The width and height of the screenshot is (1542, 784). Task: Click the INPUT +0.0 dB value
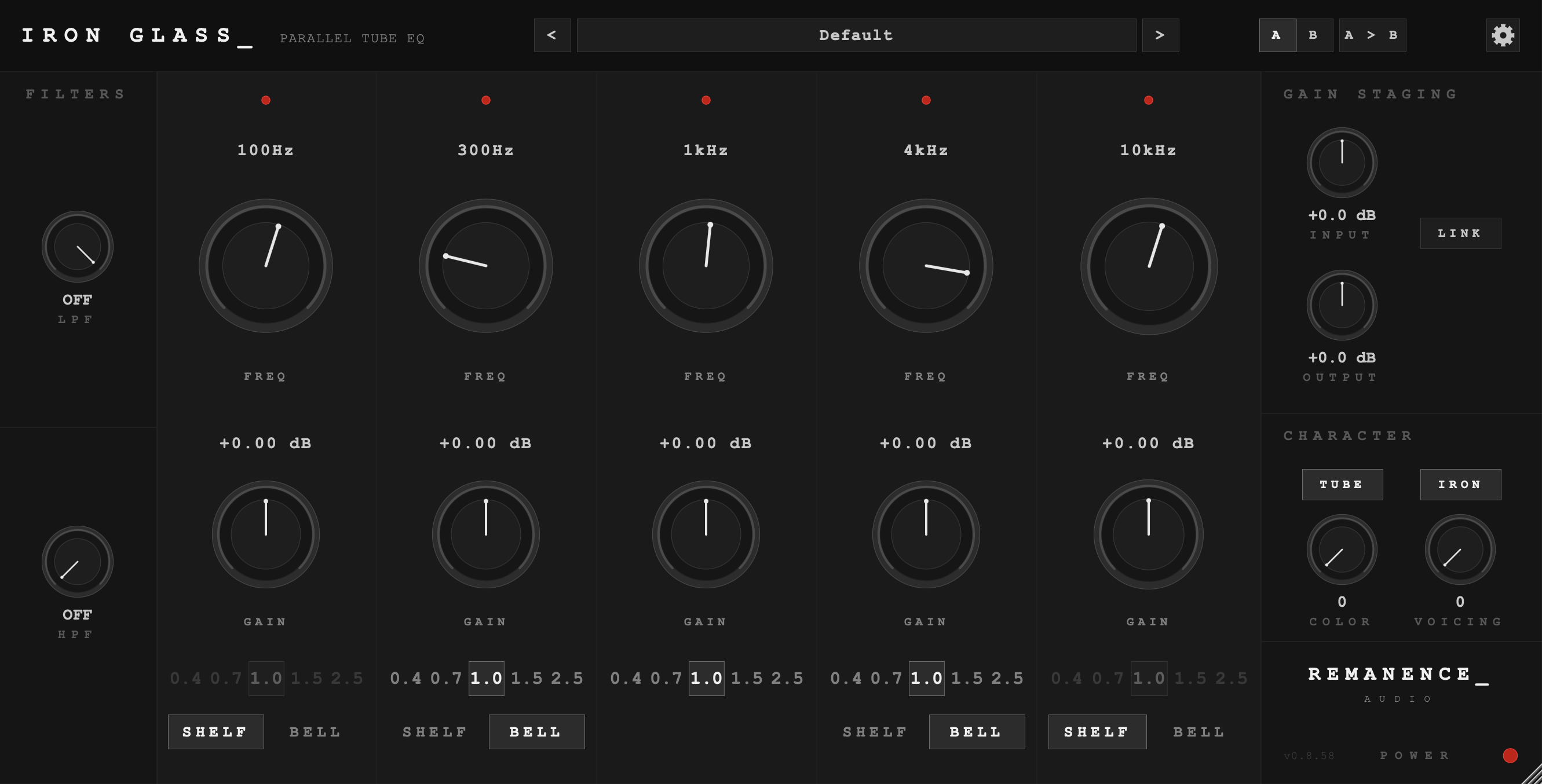point(1342,215)
